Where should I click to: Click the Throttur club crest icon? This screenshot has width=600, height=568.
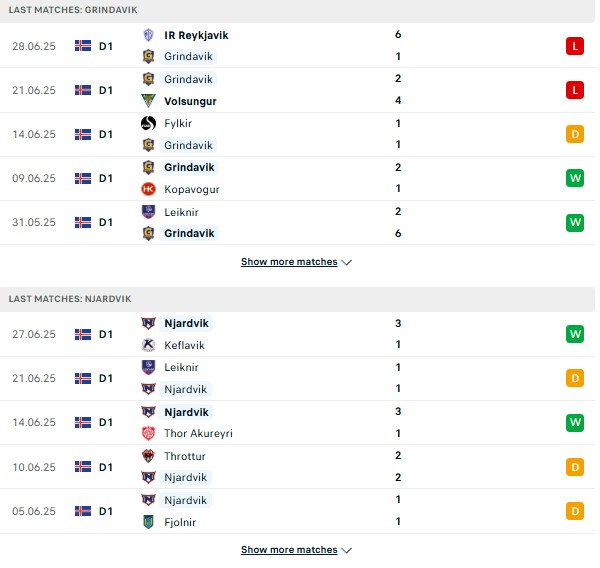pos(148,456)
